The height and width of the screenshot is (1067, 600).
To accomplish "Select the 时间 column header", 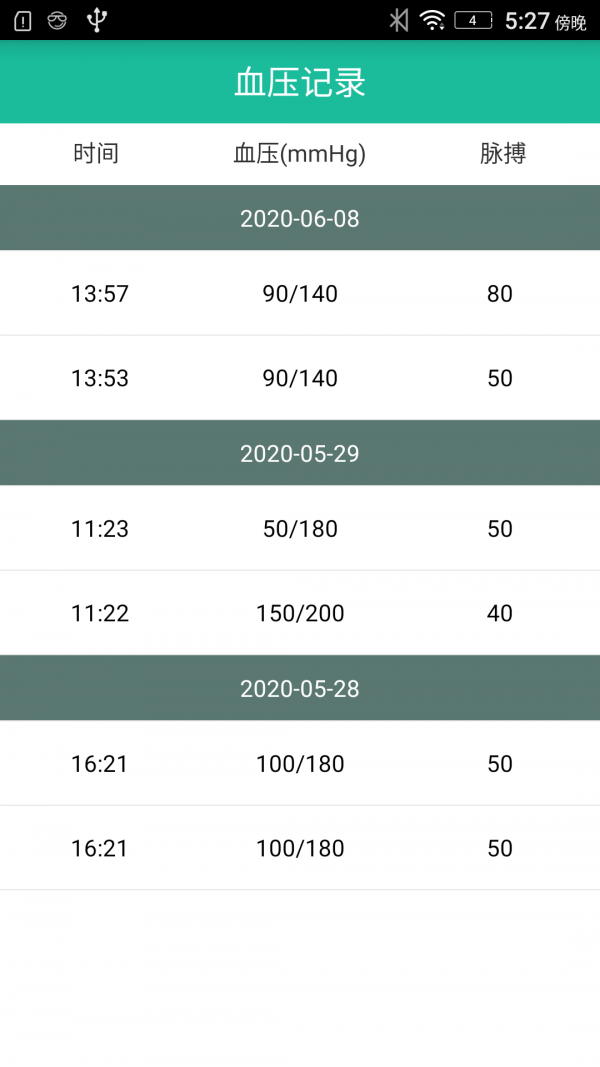I will 96,154.
